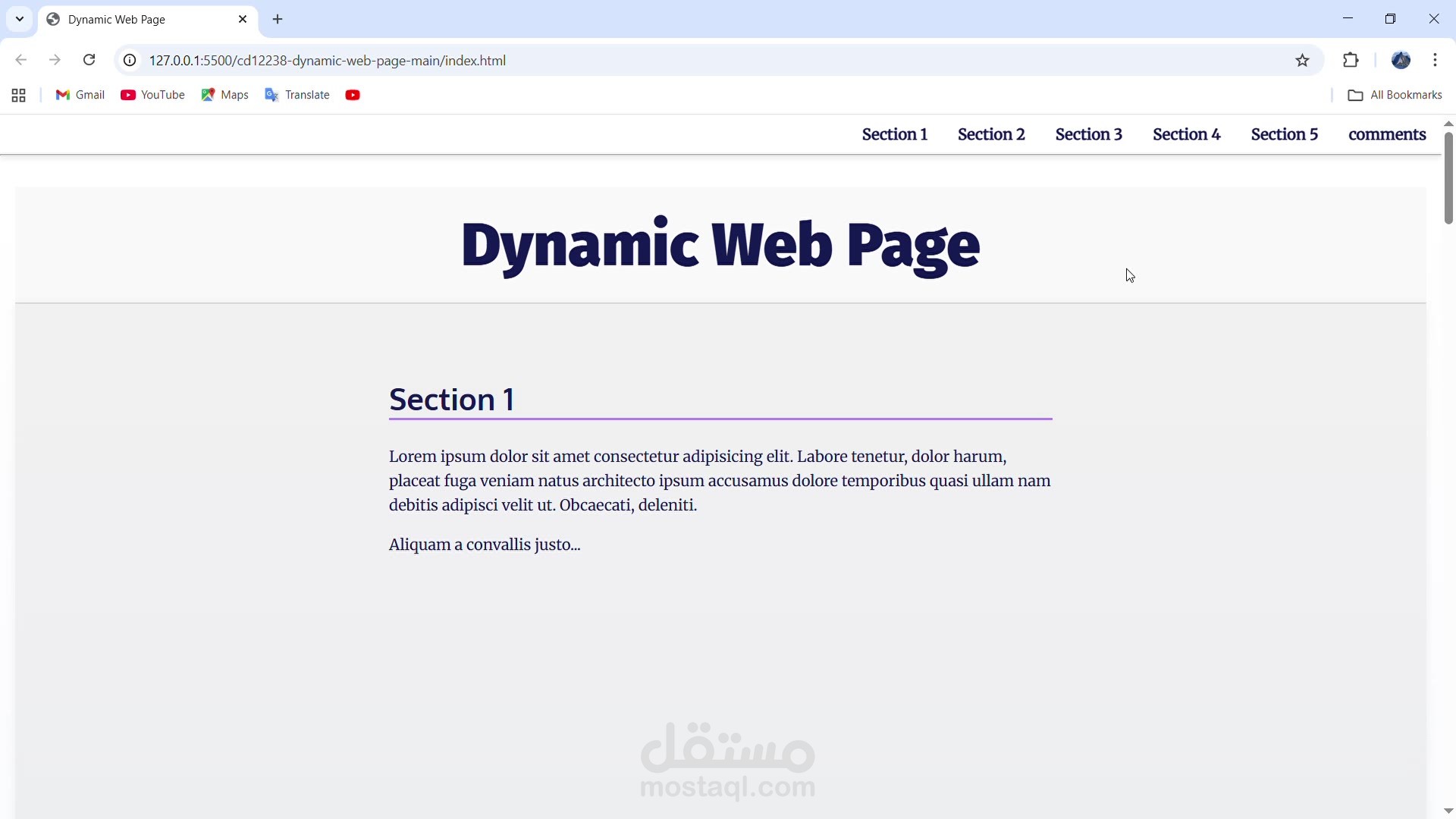The height and width of the screenshot is (819, 1456).
Task: Click the Dynamic Web Page heading
Action: pyautogui.click(x=720, y=246)
